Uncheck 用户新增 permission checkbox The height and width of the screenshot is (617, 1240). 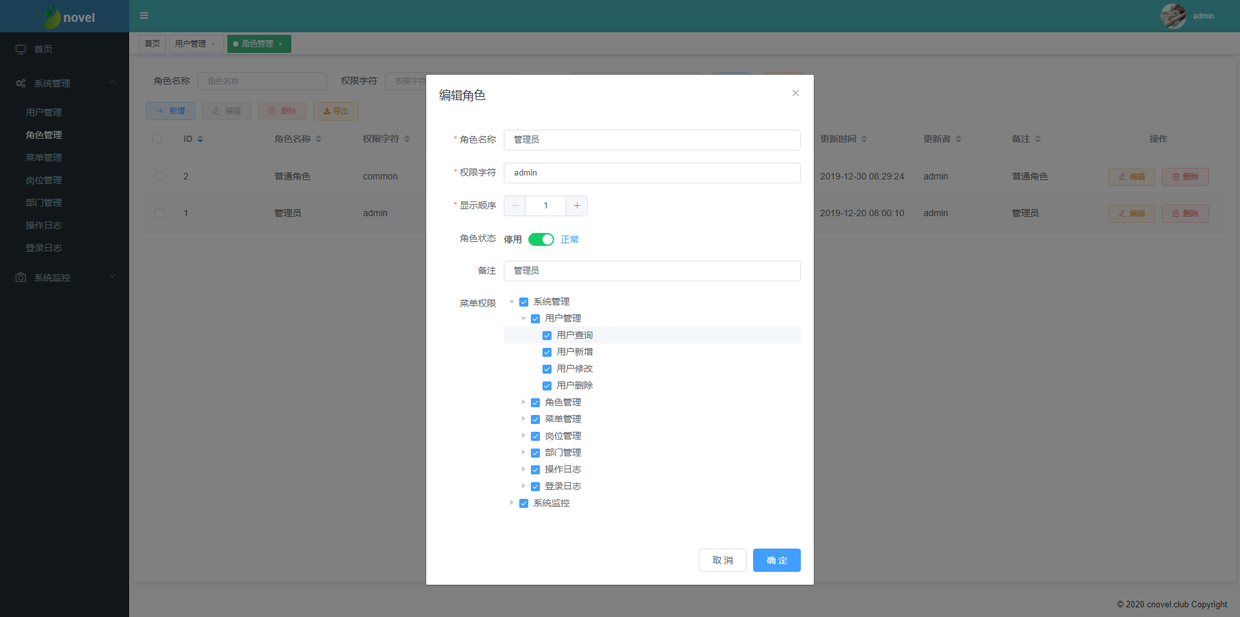coord(547,352)
